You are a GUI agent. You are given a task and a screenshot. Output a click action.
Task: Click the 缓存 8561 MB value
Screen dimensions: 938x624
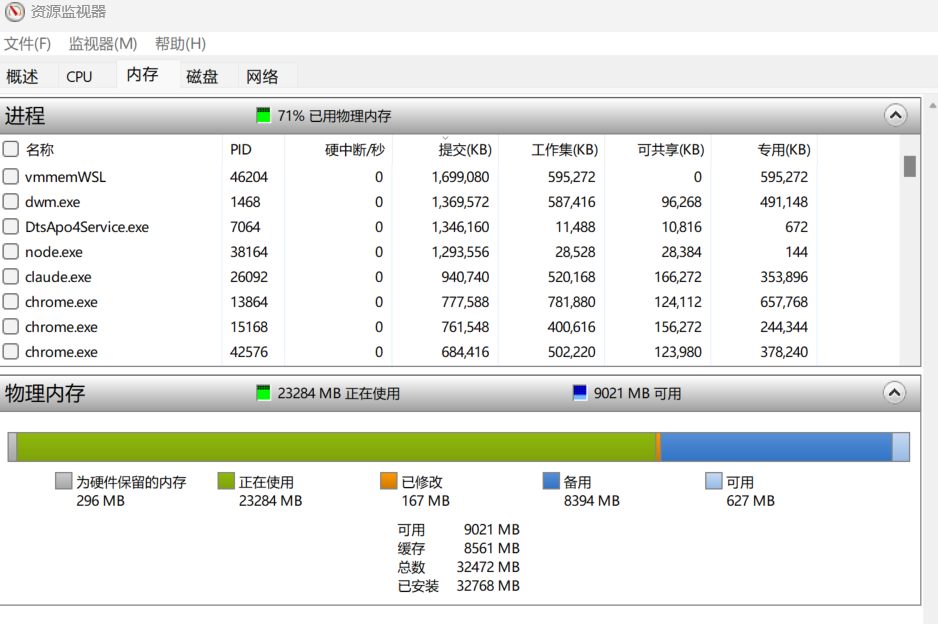(x=492, y=548)
